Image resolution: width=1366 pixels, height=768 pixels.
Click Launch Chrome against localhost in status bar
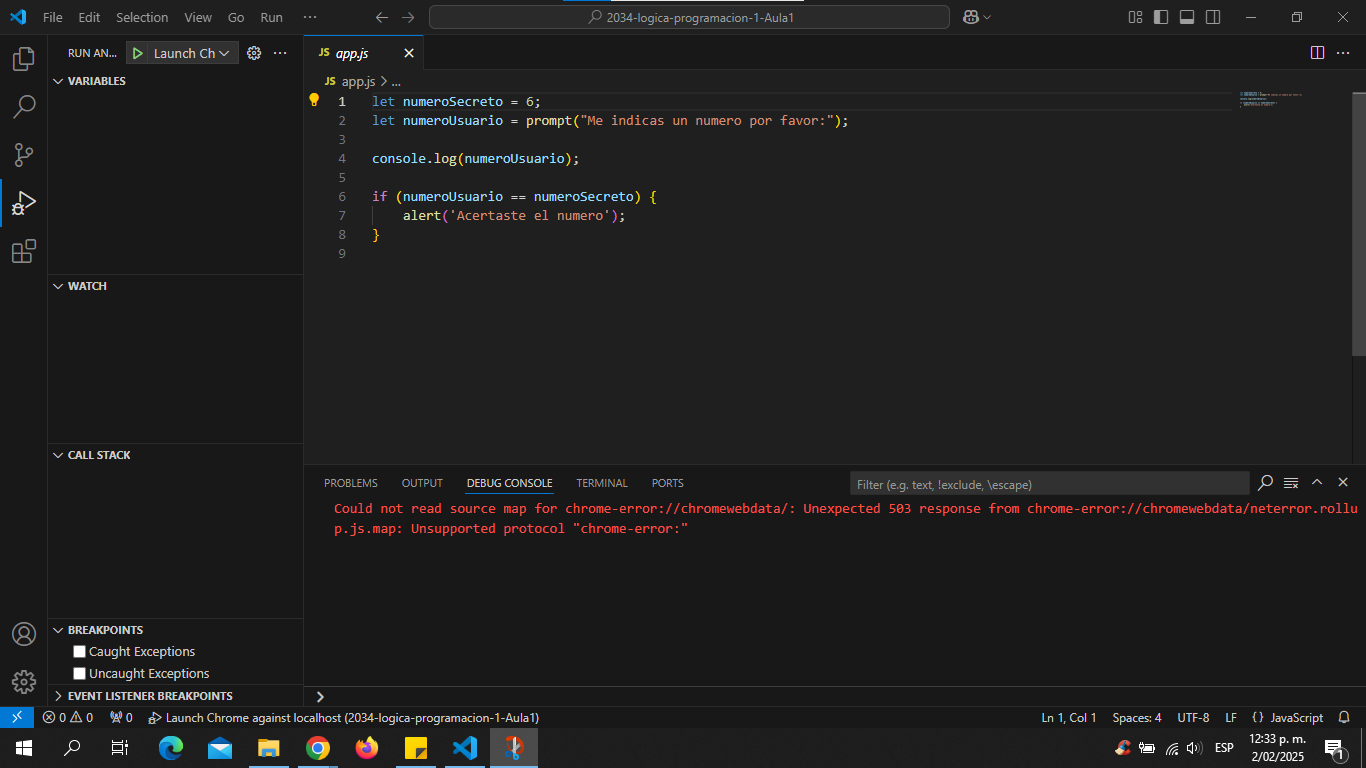(x=344, y=717)
